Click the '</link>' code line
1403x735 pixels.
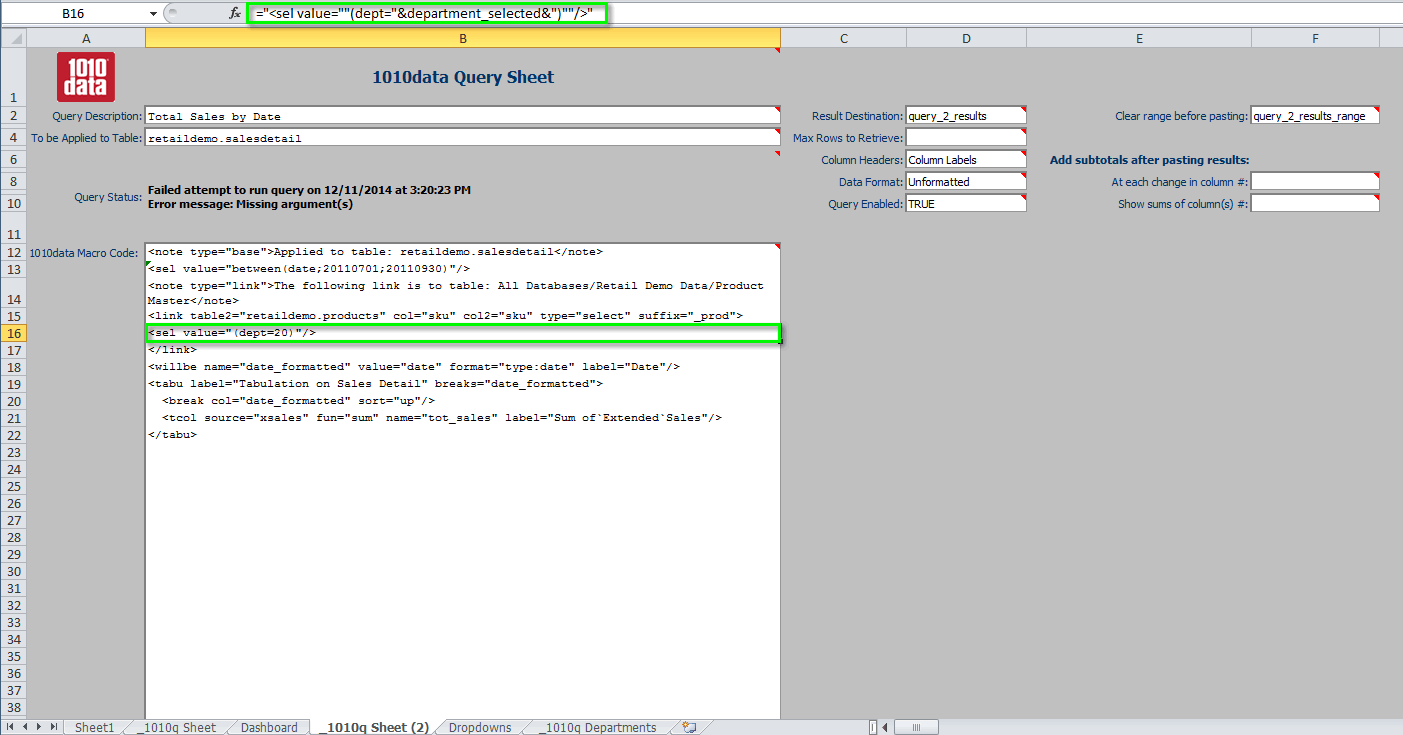click(172, 350)
